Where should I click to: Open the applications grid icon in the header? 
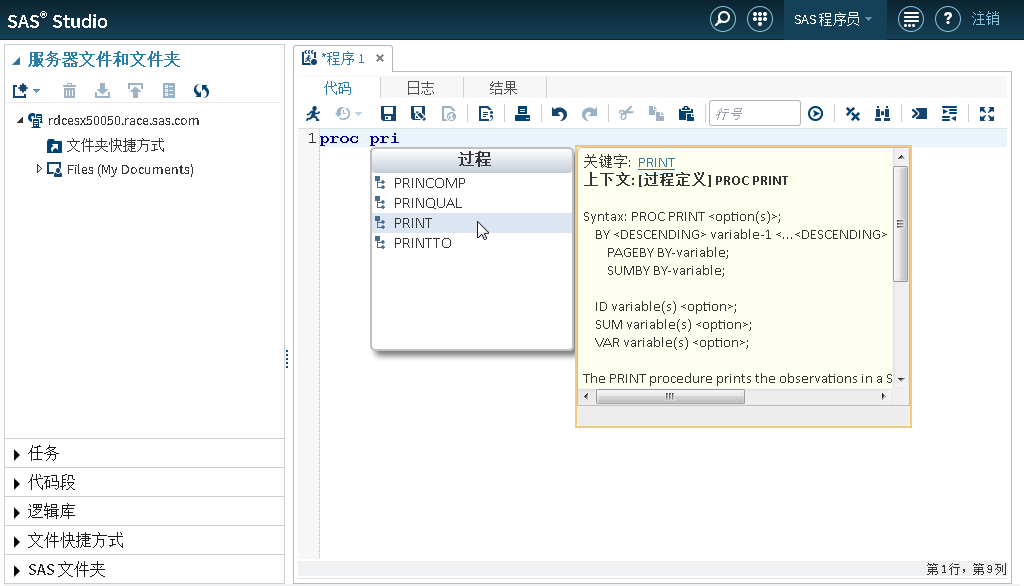click(x=760, y=19)
